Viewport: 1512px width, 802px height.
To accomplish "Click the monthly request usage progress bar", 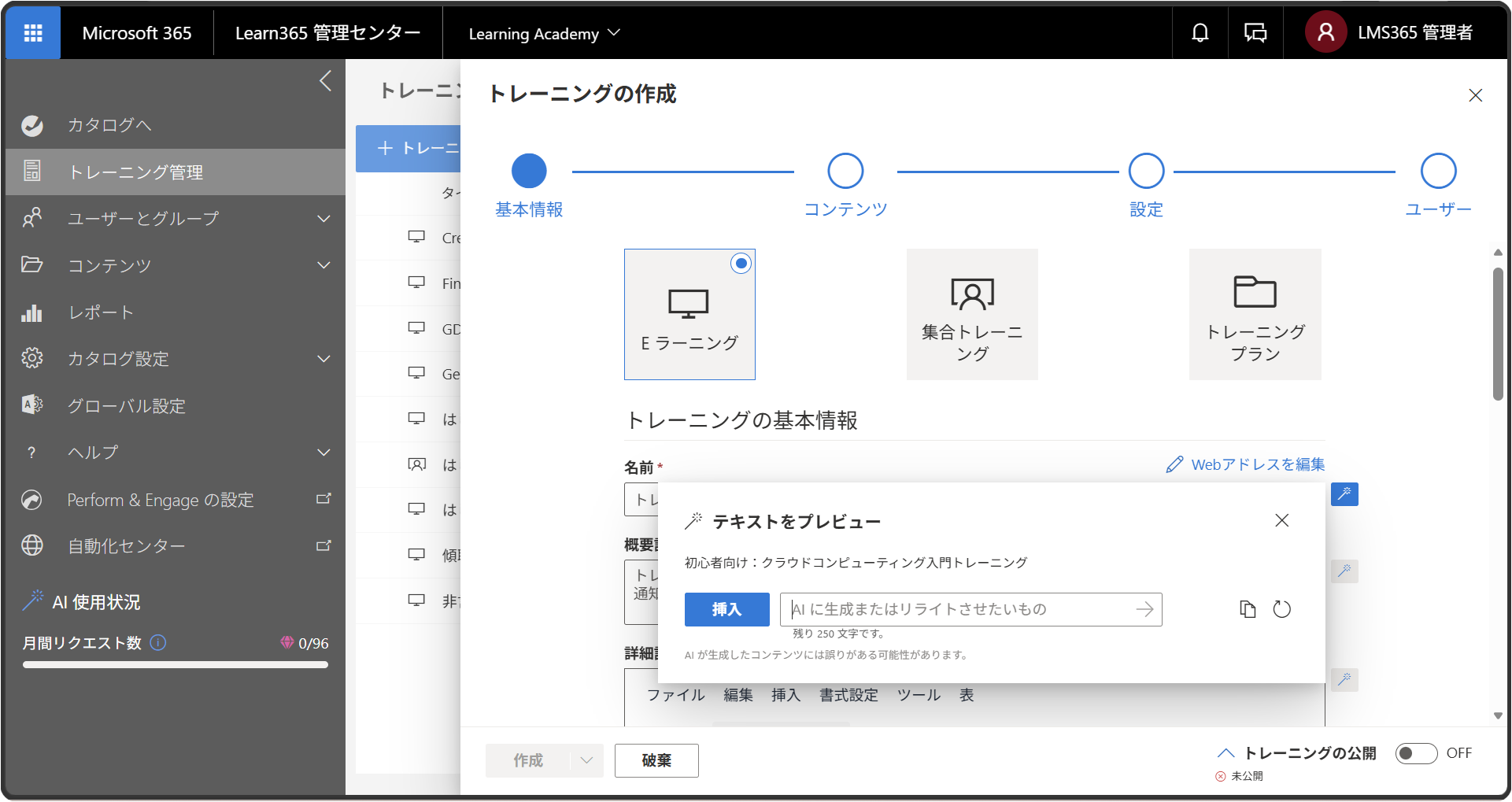I will 176,665.
